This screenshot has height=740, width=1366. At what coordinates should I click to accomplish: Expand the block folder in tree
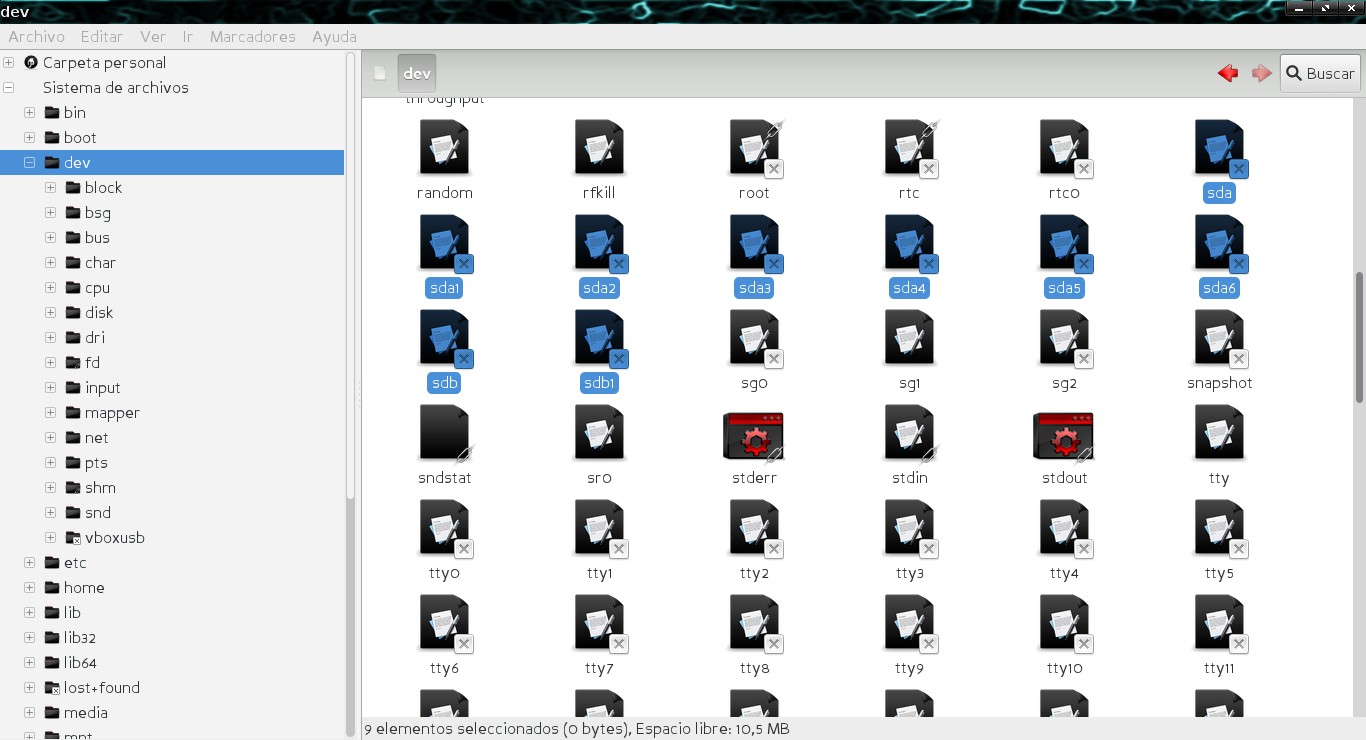[x=51, y=187]
